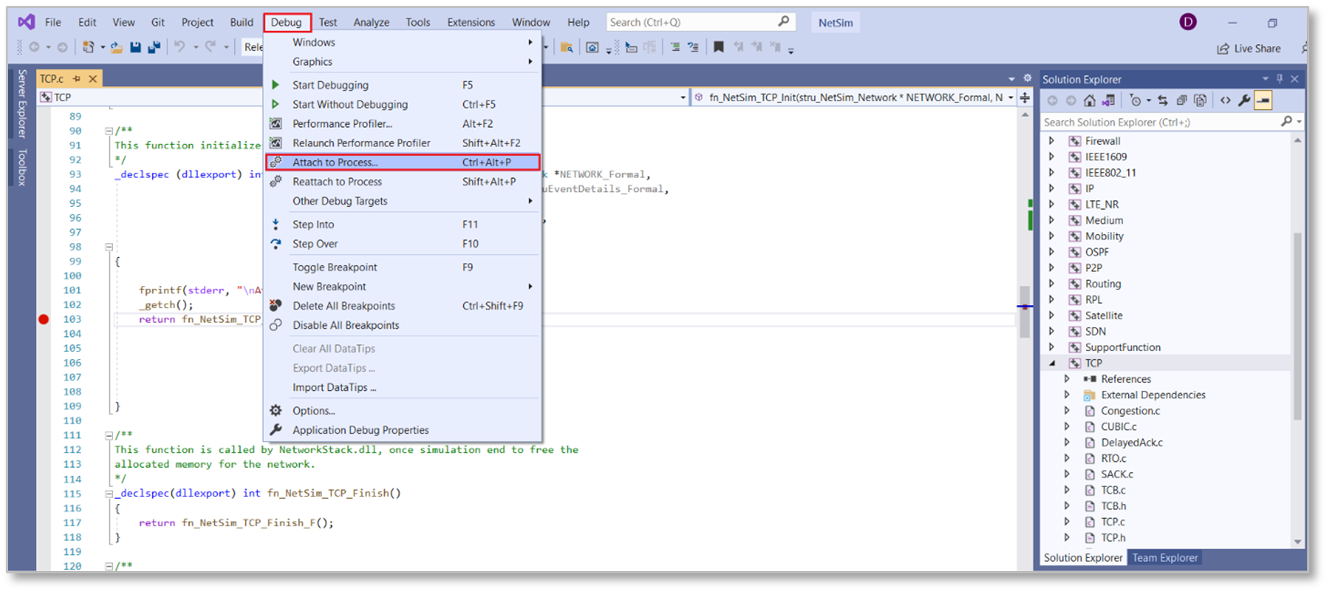The height and width of the screenshot is (592, 1328).
Task: Click Application Debug Properties entry
Action: pos(402,430)
